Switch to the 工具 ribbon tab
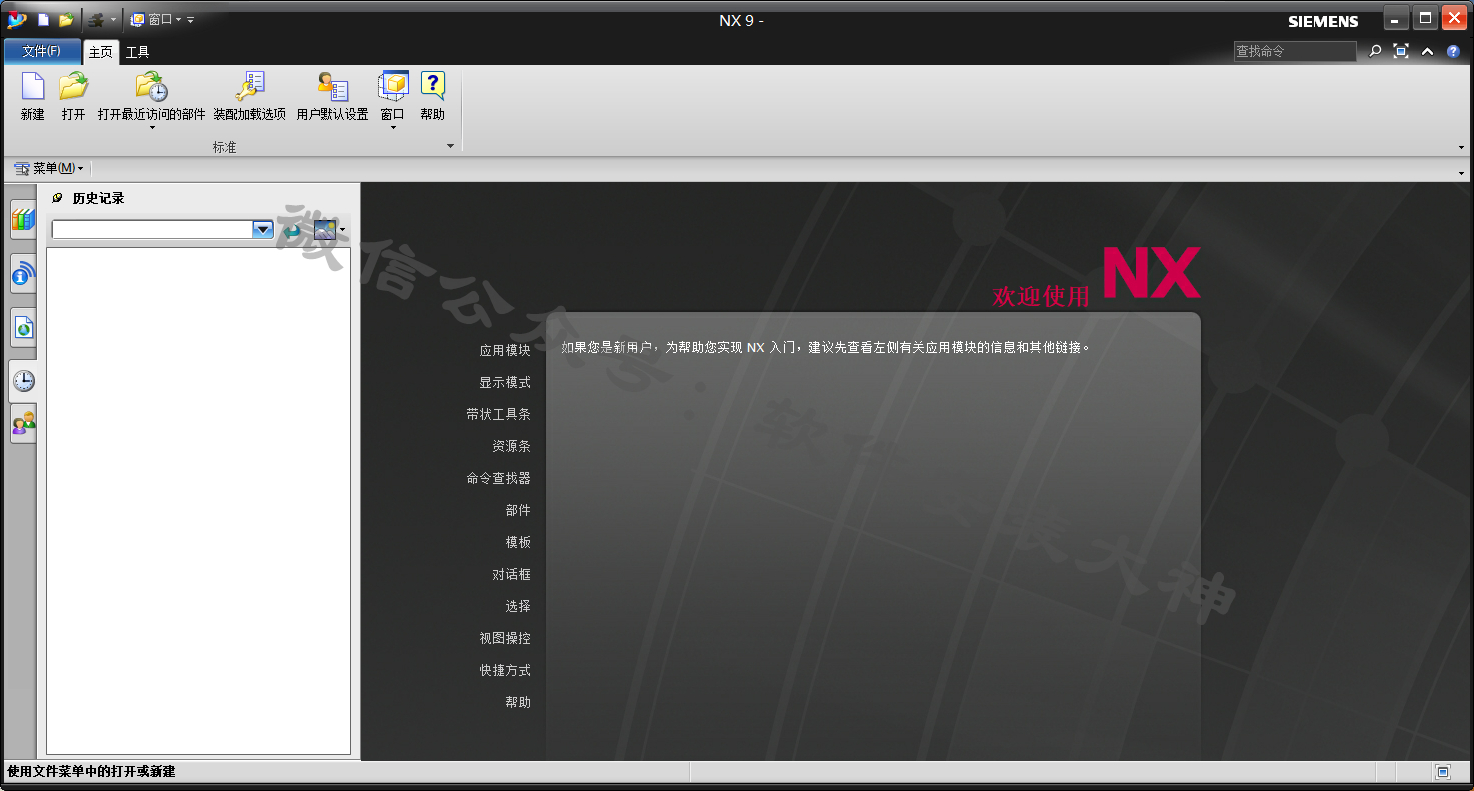This screenshot has width=1474, height=791. click(137, 52)
